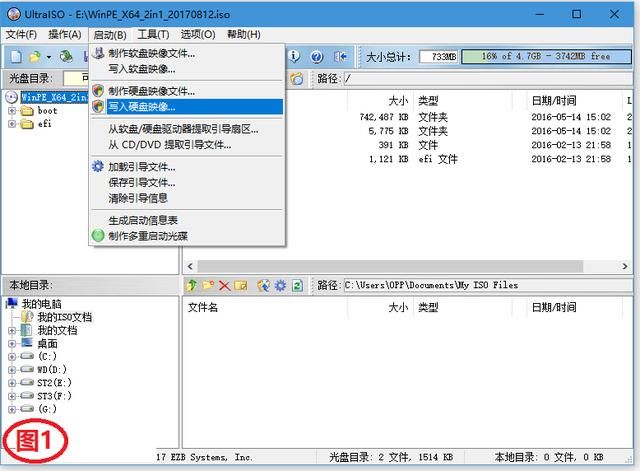Click the Open CD/DVD toolbar icon
Image resolution: width=640 pixels, height=471 pixels.
(66, 56)
